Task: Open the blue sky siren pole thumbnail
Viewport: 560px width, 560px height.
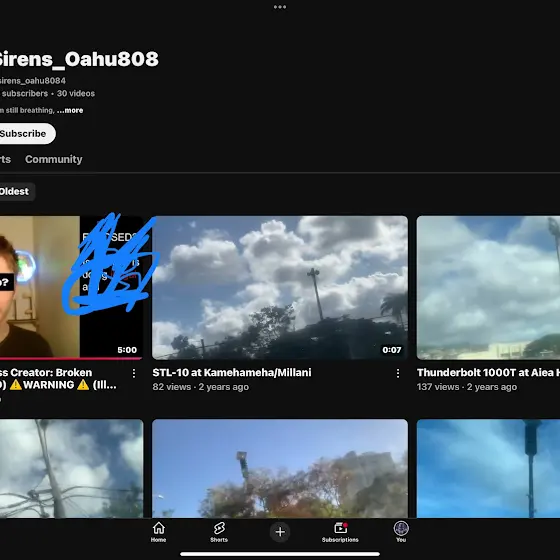Action: coord(488,469)
